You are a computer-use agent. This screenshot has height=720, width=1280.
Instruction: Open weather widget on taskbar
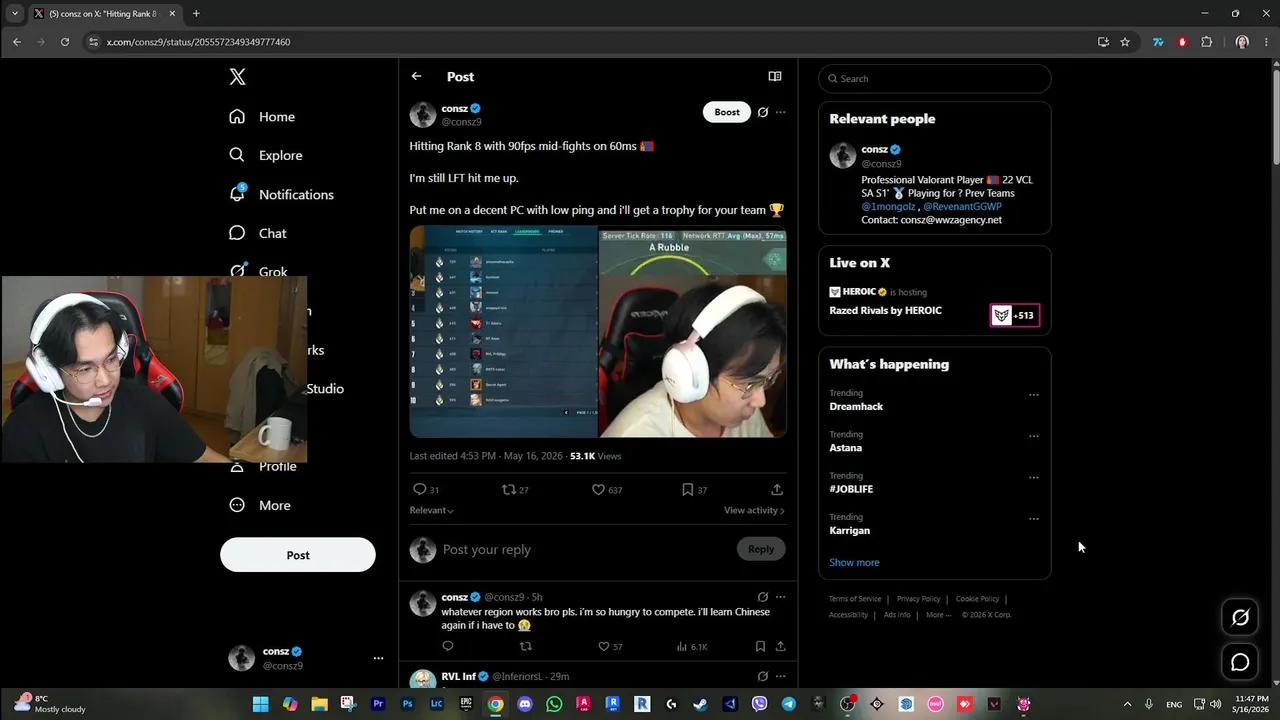(50, 704)
